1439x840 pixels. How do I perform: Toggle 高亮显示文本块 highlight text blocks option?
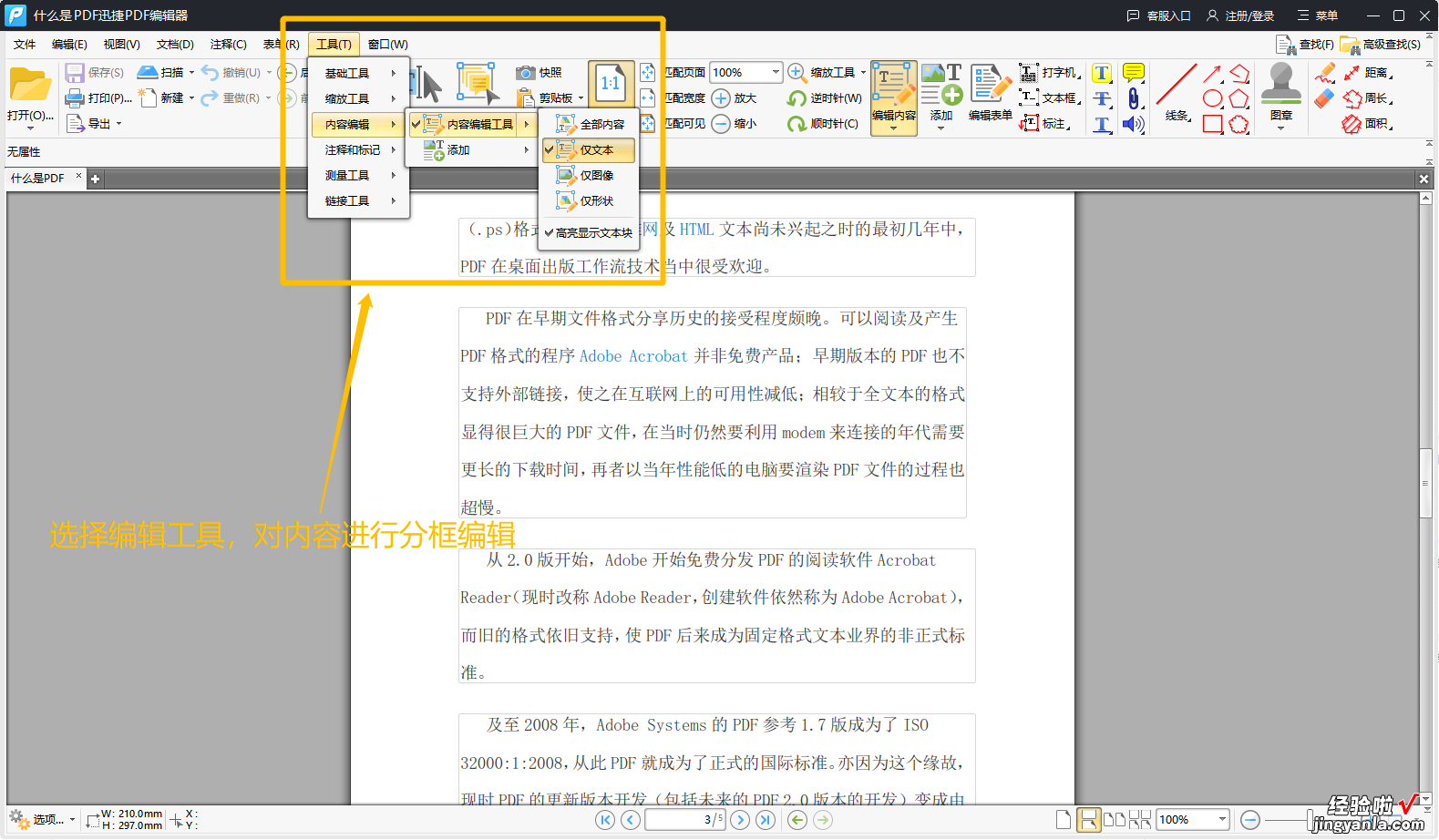pos(589,232)
